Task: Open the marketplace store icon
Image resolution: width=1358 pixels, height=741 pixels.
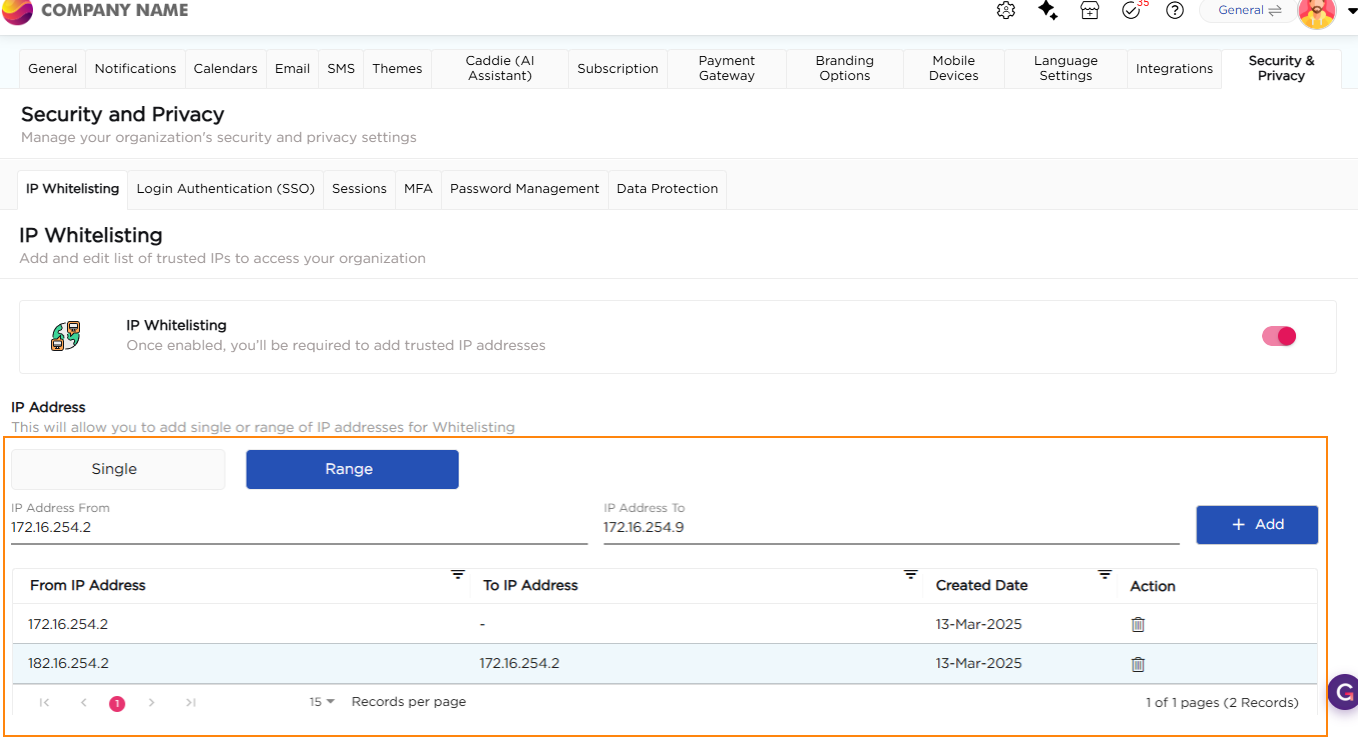Action: point(1090,11)
